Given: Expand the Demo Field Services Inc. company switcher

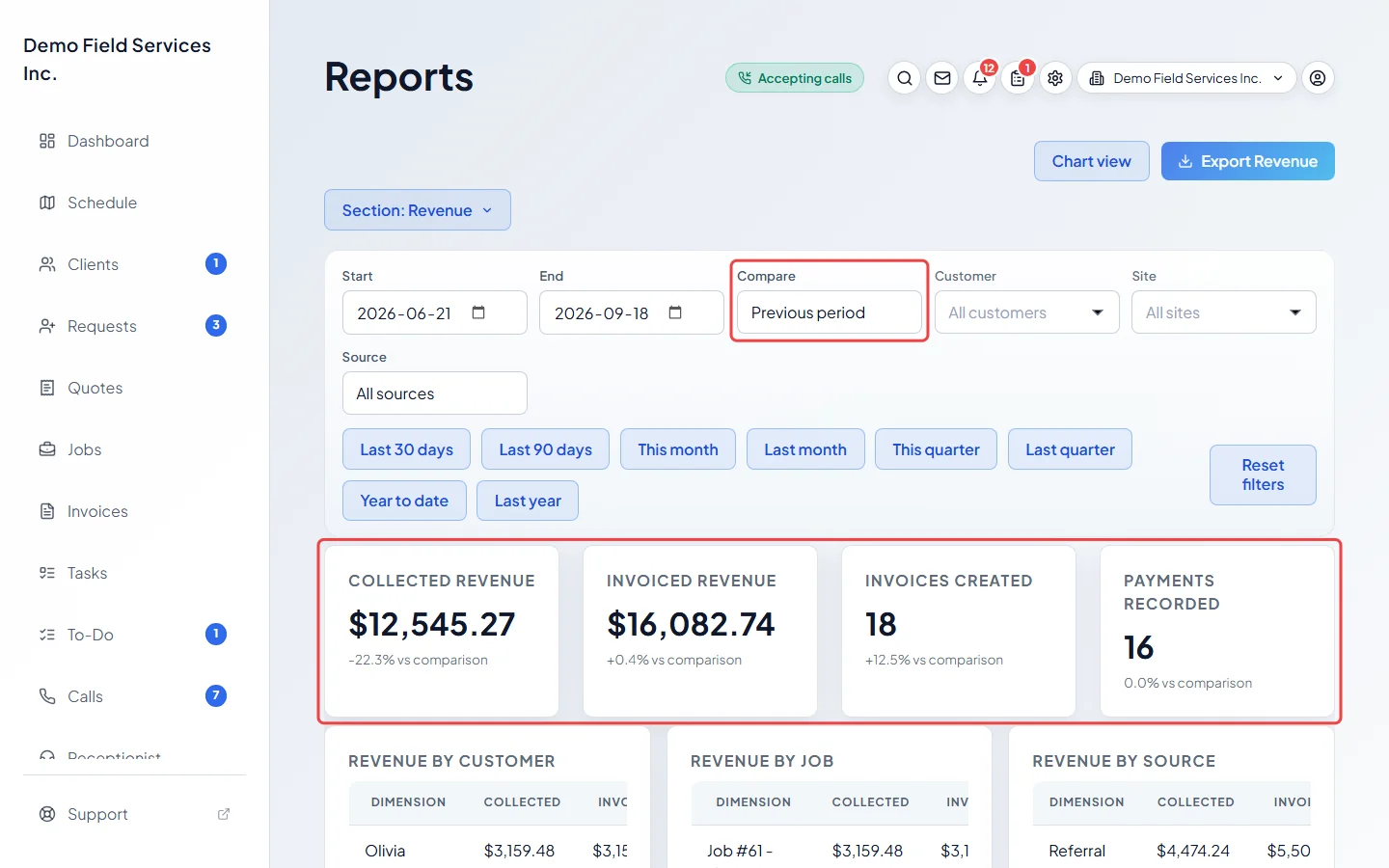Looking at the screenshot, I should coord(1186,78).
